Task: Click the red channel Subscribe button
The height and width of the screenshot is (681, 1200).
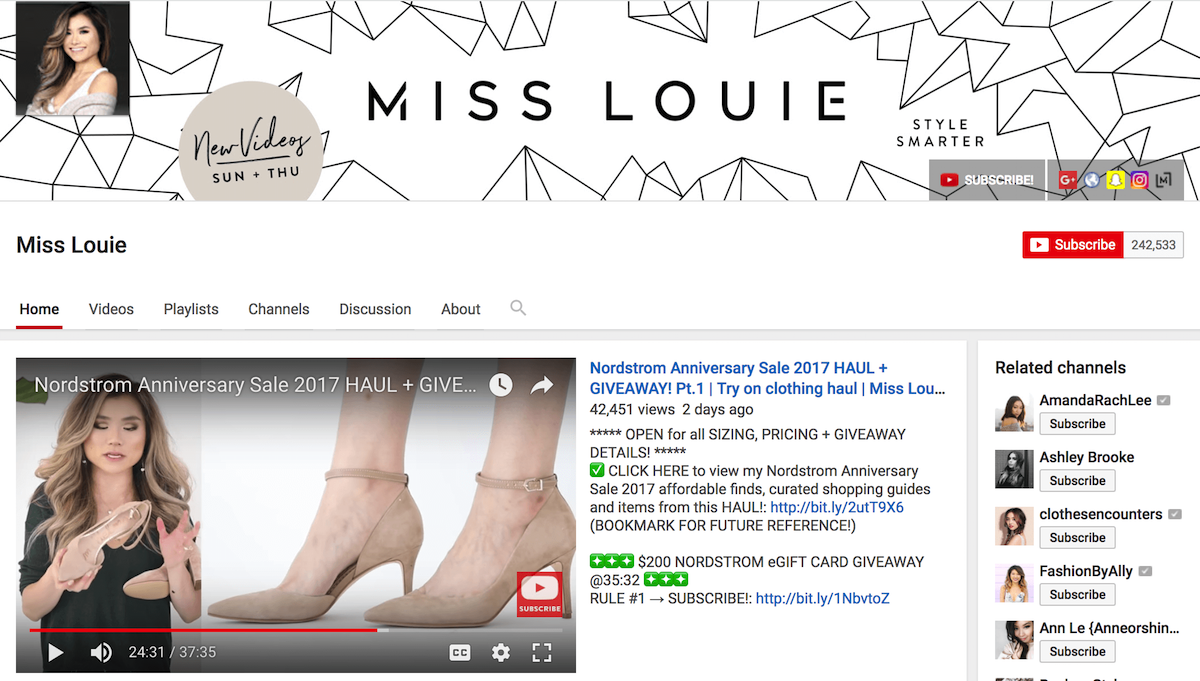Action: pyautogui.click(x=1073, y=245)
